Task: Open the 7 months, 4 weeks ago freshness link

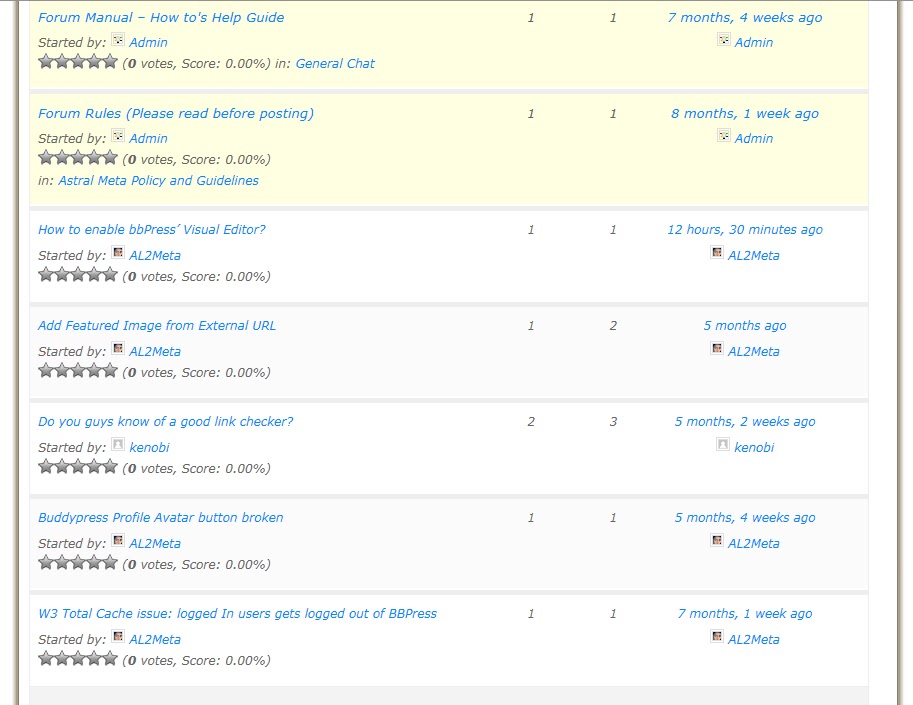Action: [745, 17]
